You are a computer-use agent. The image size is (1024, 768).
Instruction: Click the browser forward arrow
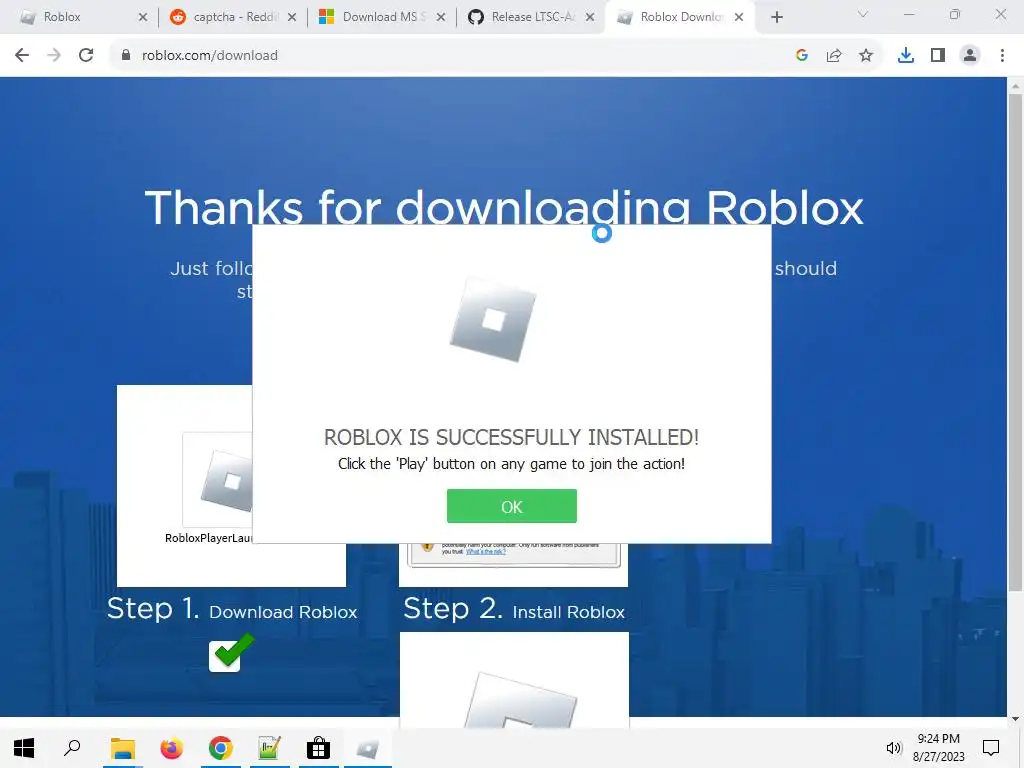[x=54, y=56]
